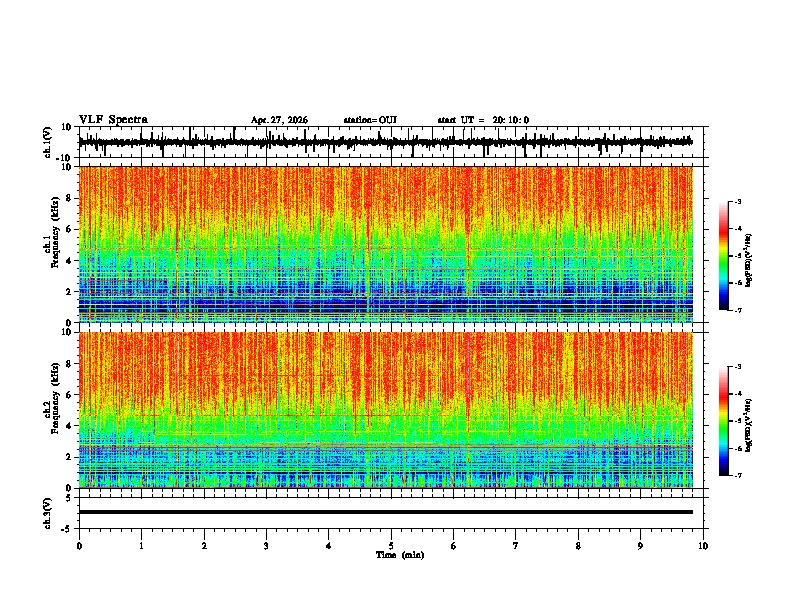Click the ch.1 voltage waveform trace
Viewport: 792px width, 612px height.
click(386, 142)
